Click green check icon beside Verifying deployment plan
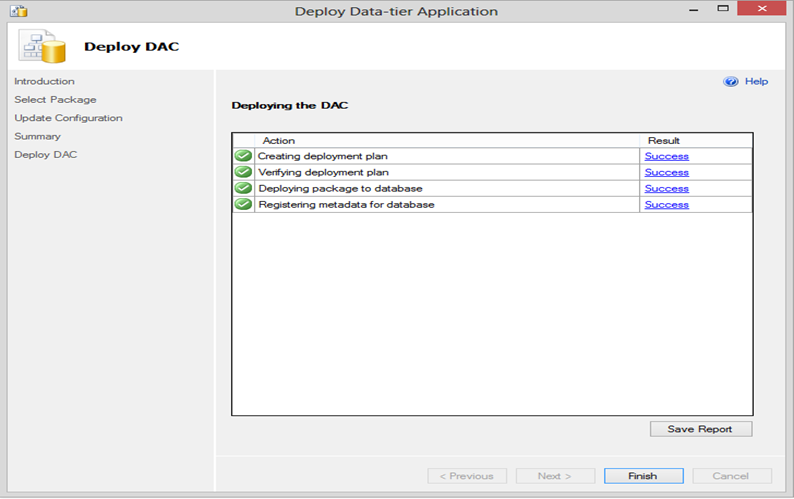Viewport: 794px width, 499px height. point(243,172)
